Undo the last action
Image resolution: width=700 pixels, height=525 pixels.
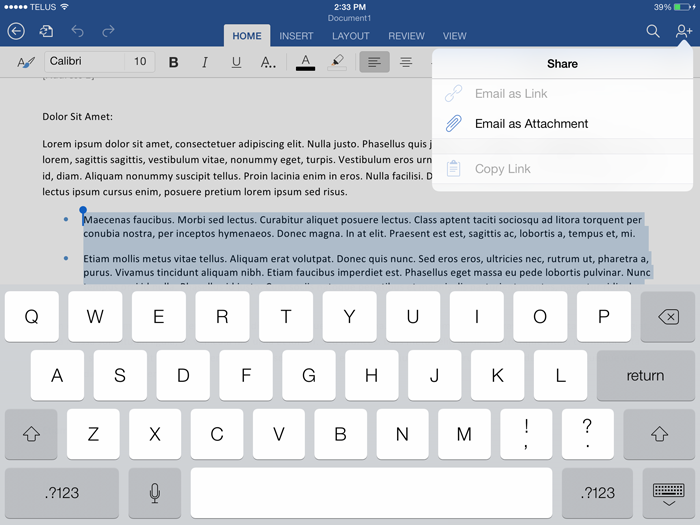click(x=77, y=31)
